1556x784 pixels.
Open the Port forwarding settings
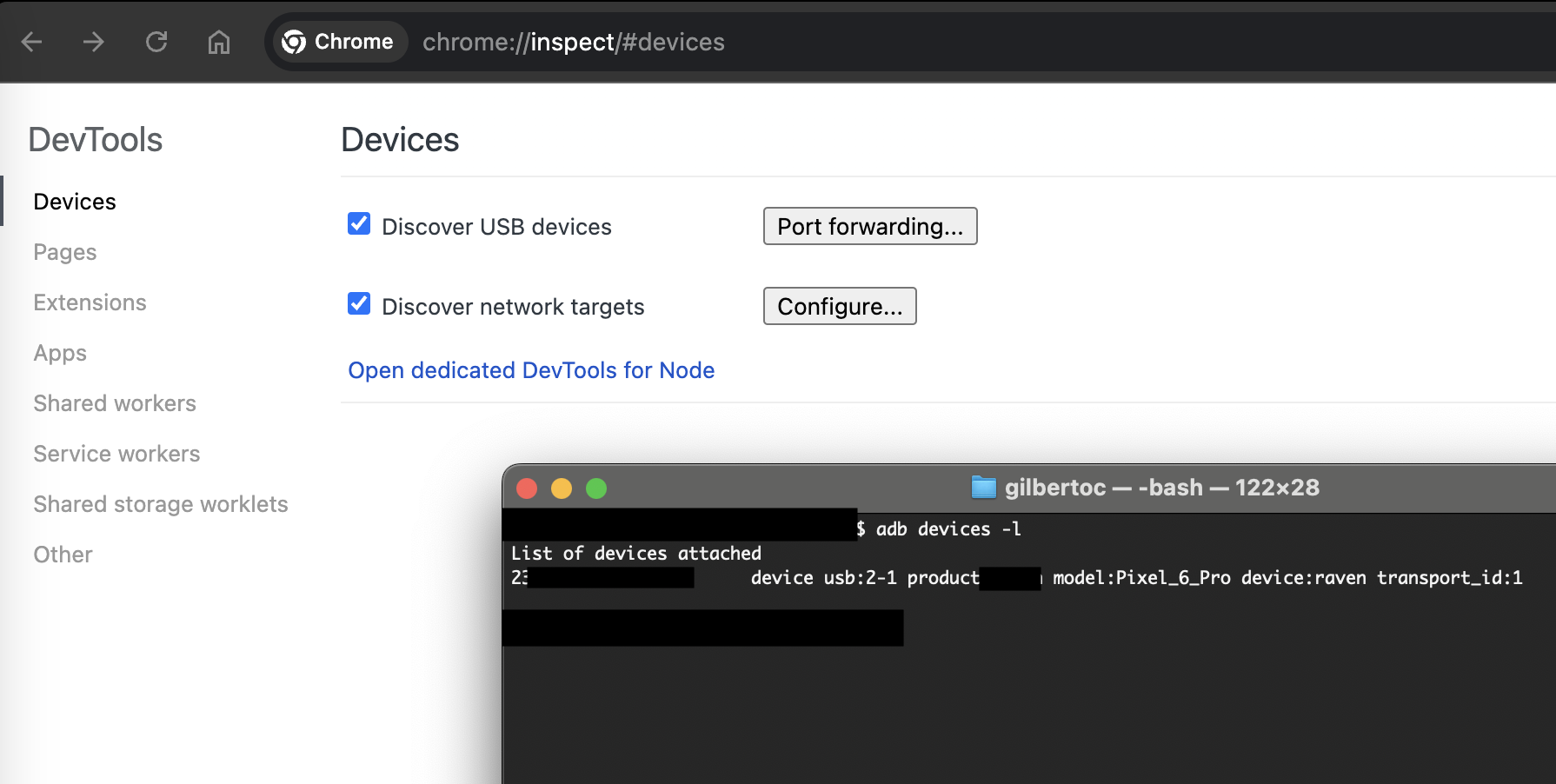pos(869,226)
